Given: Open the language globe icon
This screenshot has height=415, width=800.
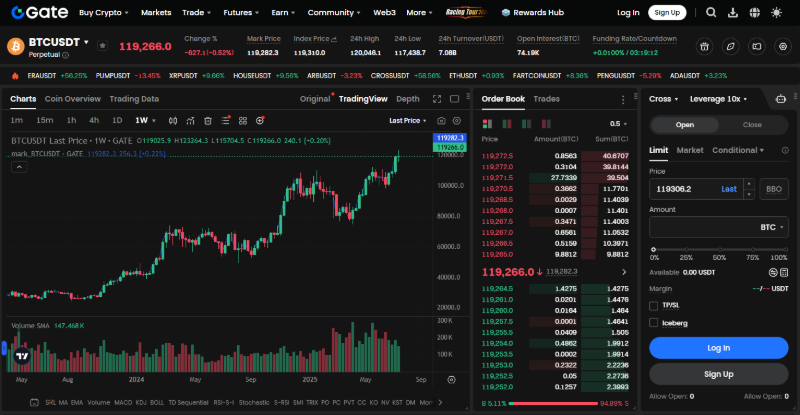Looking at the screenshot, I should click(x=755, y=13).
